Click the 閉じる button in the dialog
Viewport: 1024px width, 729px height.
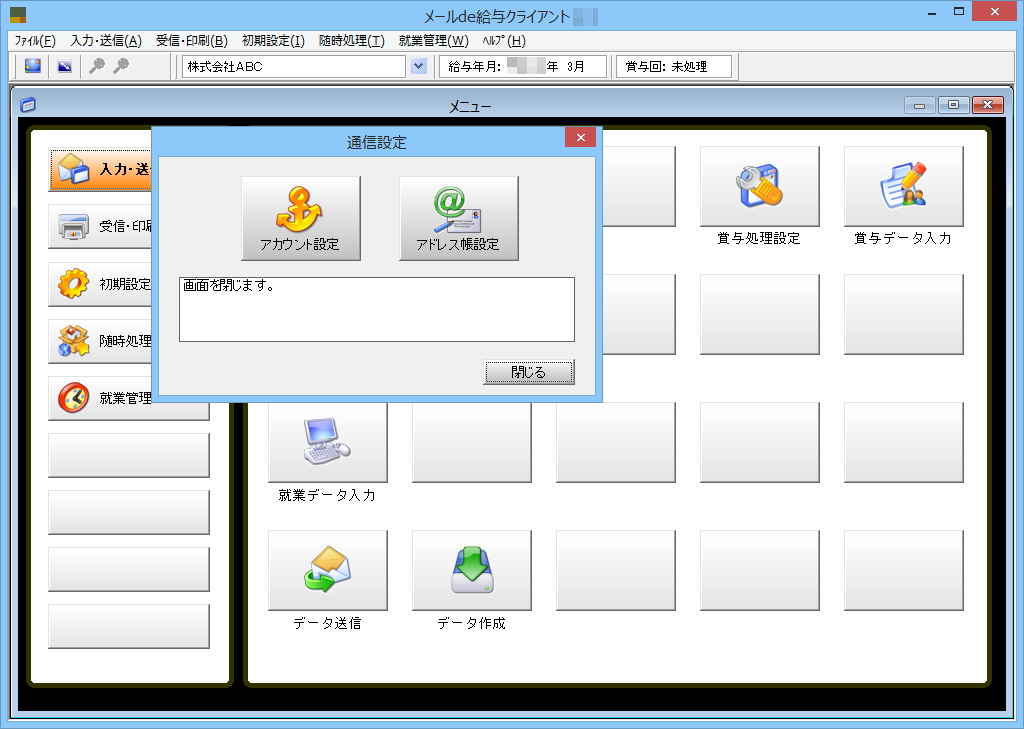point(528,372)
